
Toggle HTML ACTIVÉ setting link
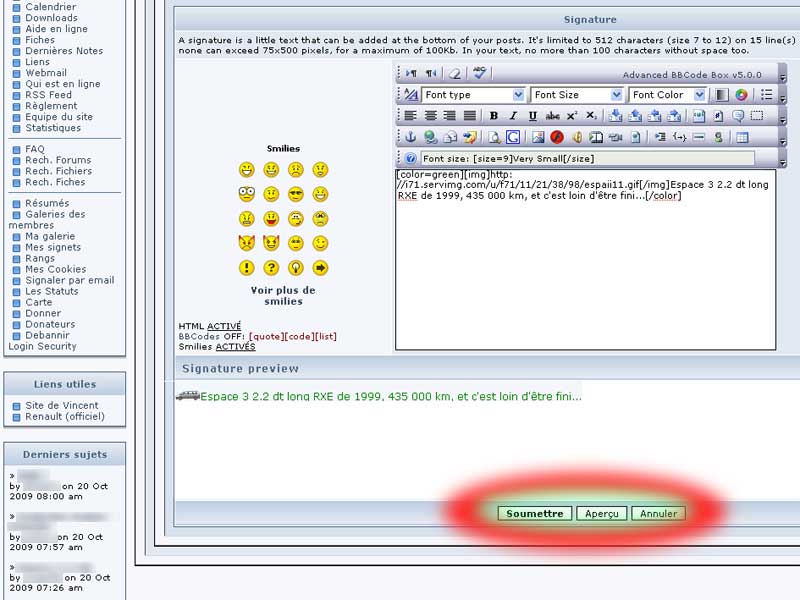(224, 326)
